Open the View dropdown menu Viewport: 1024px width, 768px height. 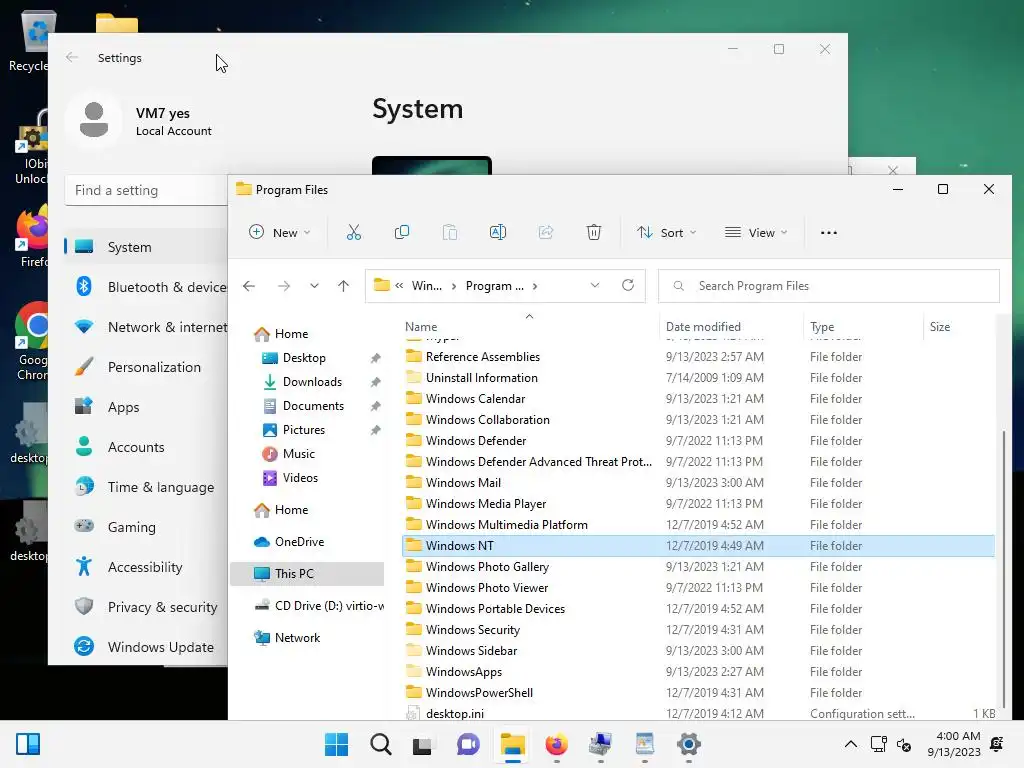(x=756, y=232)
